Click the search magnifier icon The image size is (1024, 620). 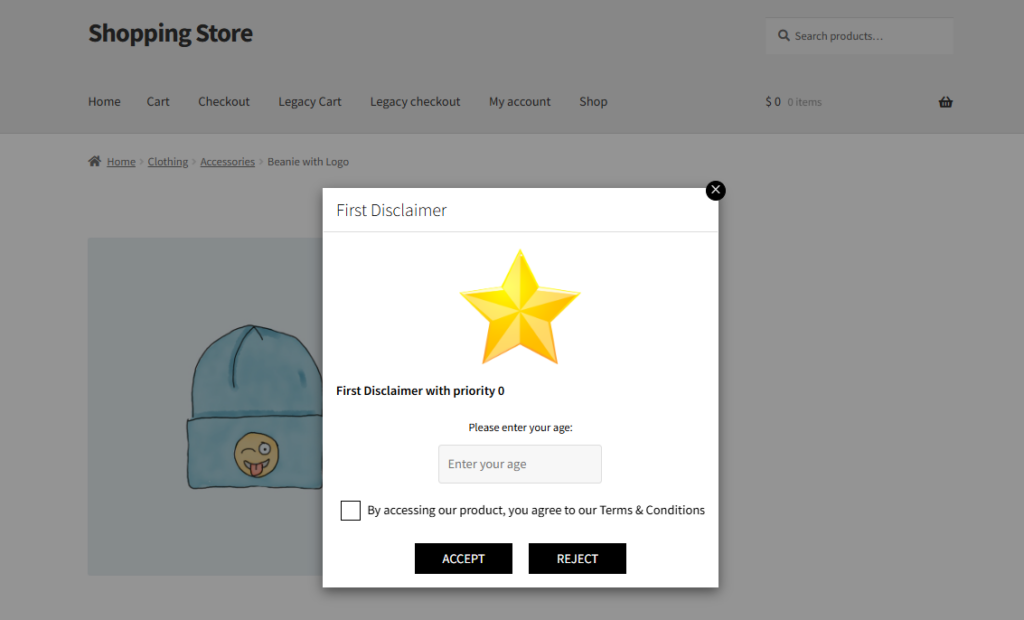[x=784, y=35]
